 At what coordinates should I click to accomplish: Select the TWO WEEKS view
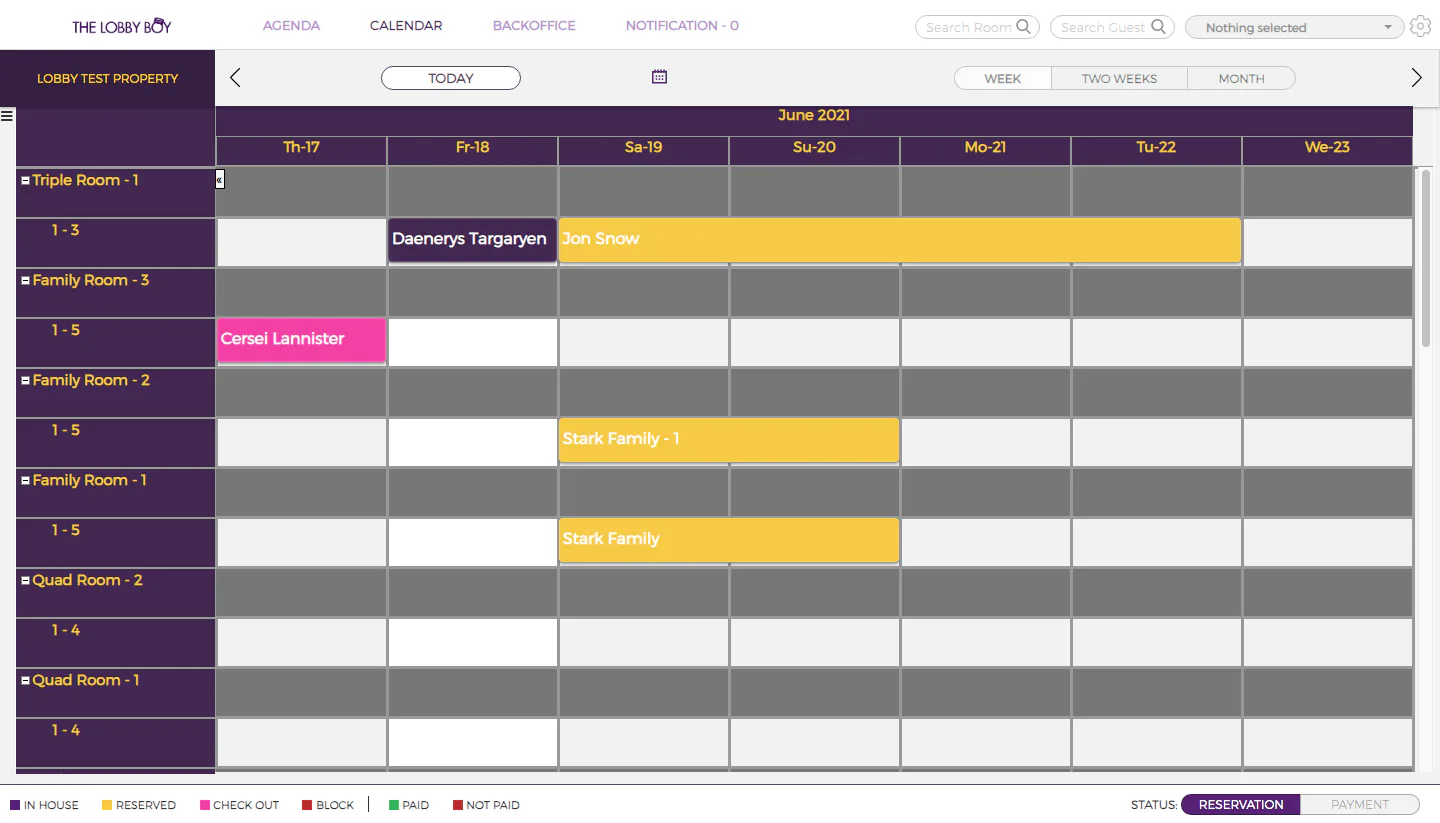tap(1119, 79)
